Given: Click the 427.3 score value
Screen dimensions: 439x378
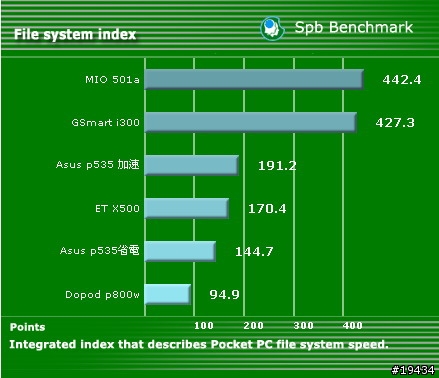Looking at the screenshot, I should [395, 123].
